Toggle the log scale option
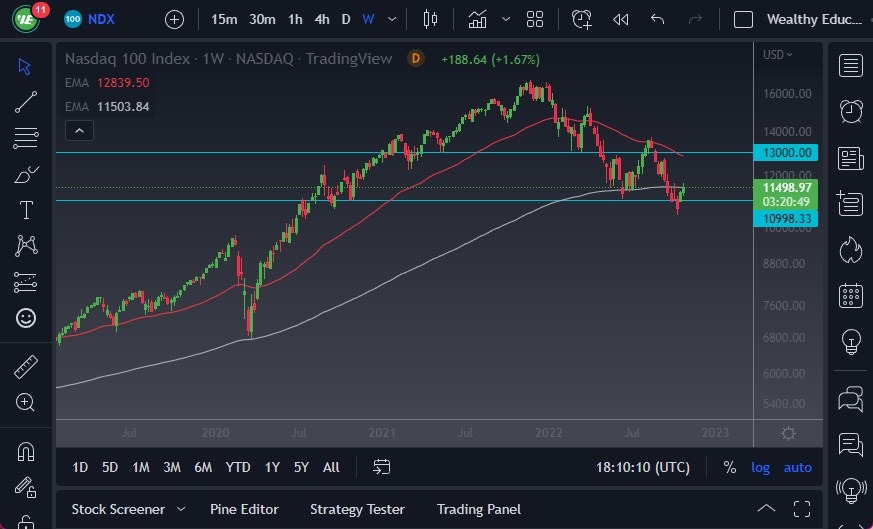This screenshot has height=529, width=873. (761, 467)
